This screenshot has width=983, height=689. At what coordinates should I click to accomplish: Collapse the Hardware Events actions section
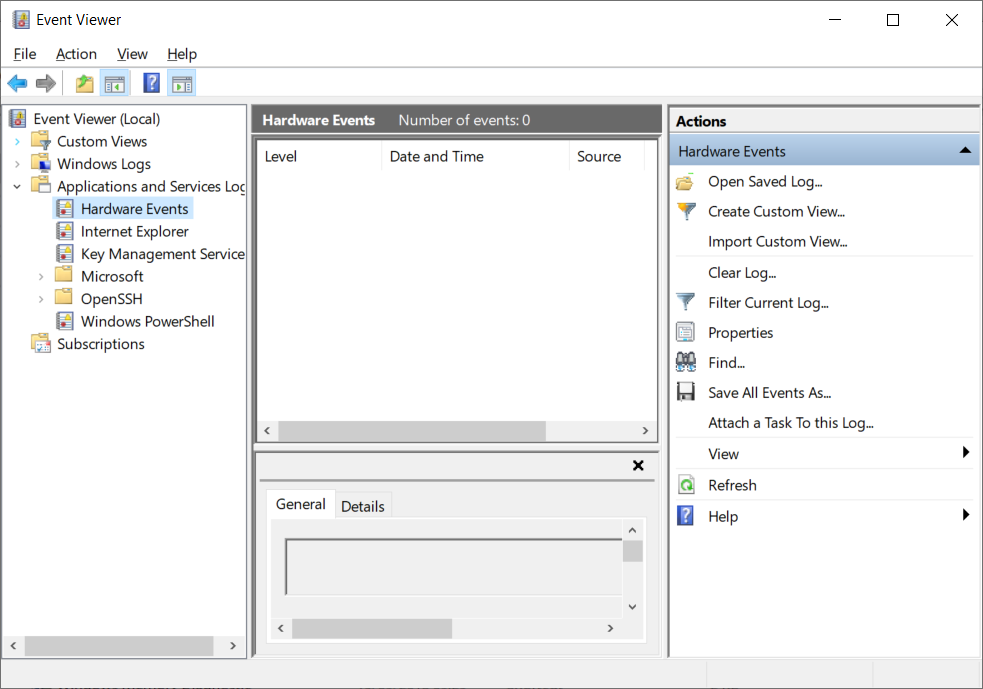[x=965, y=150]
